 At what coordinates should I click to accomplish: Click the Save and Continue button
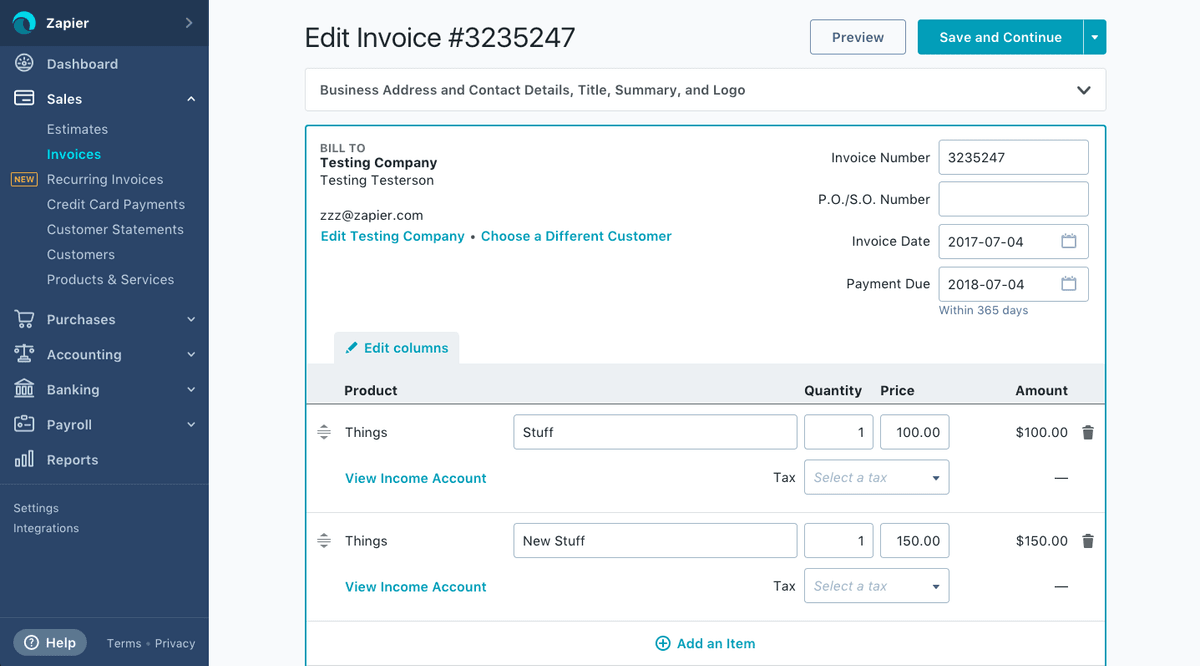pyautogui.click(x=1000, y=37)
